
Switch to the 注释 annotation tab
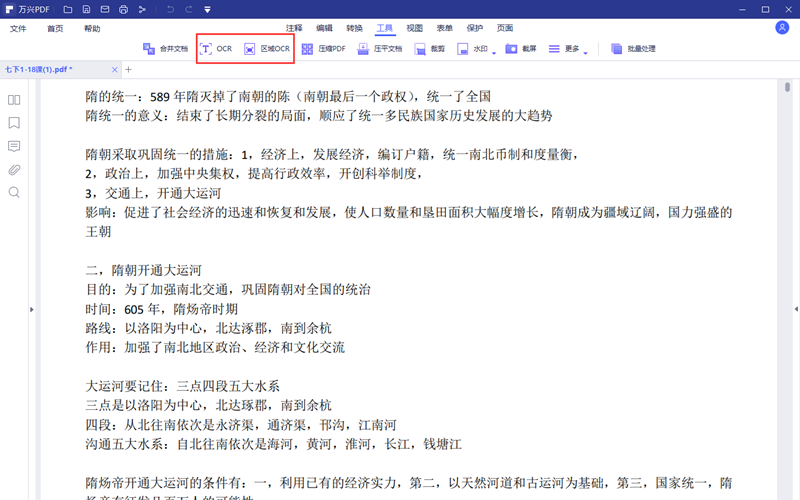294,28
